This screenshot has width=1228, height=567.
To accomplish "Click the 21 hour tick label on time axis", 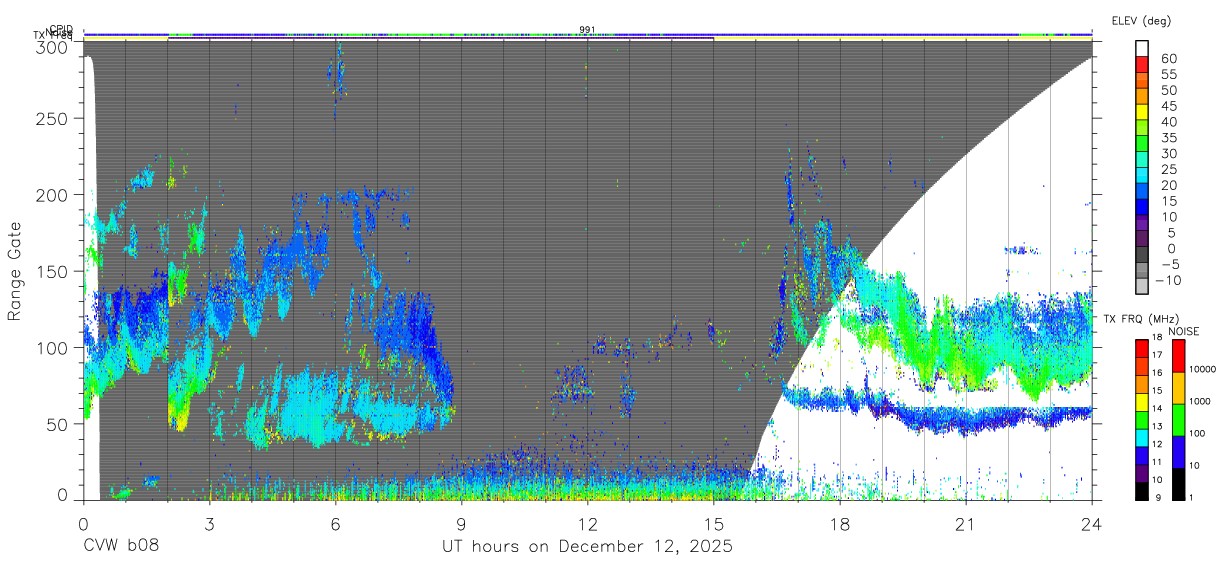I will (x=966, y=523).
